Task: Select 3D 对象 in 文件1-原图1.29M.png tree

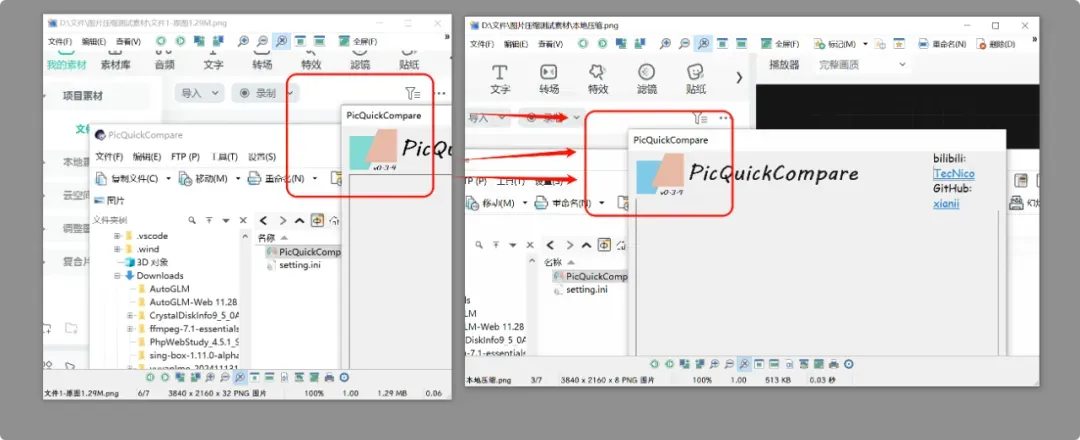Action: pos(152,262)
